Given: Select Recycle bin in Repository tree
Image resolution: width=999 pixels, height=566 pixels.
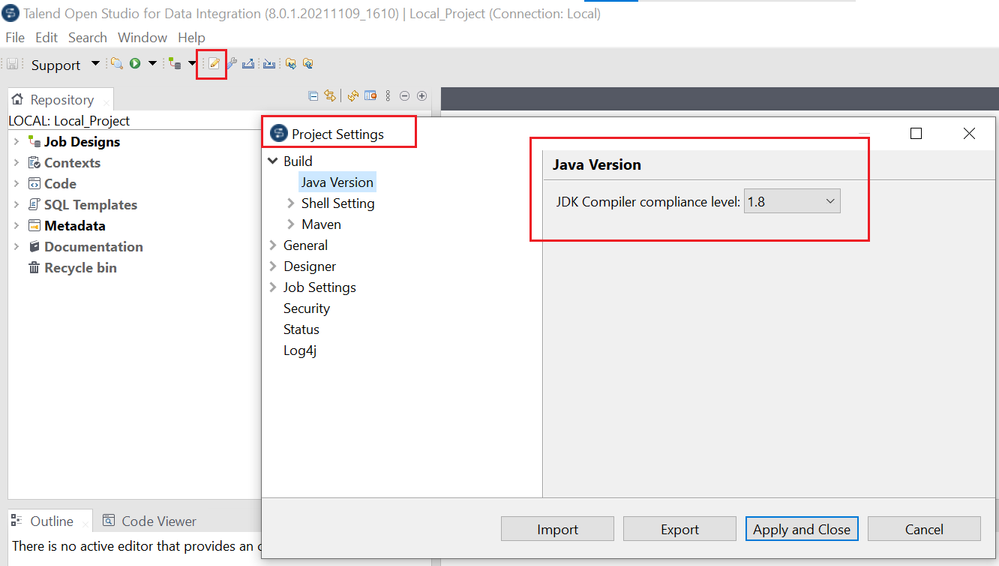Looking at the screenshot, I should coord(80,268).
